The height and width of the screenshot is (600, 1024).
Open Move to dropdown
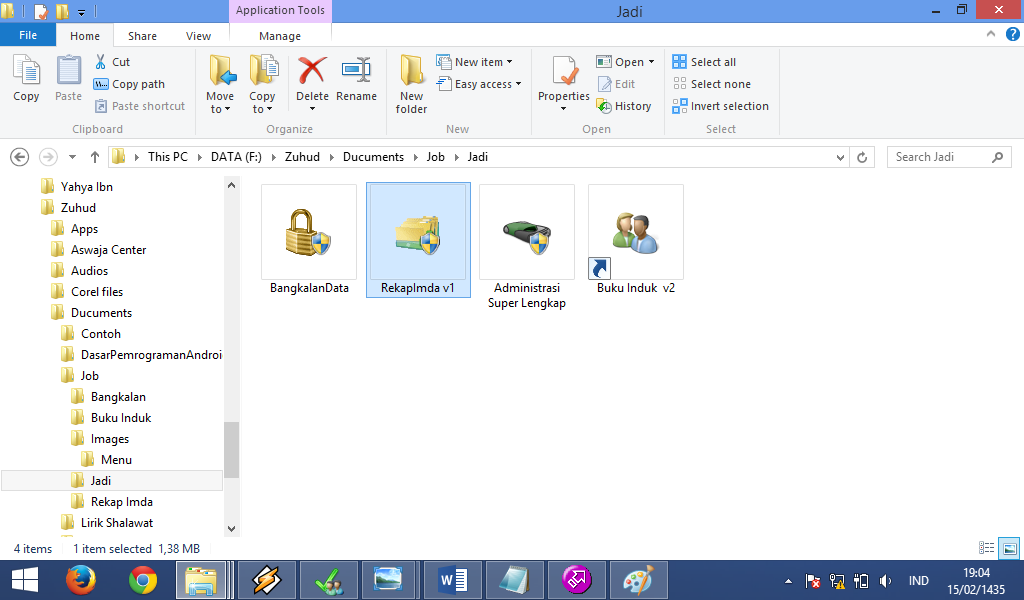pos(220,85)
